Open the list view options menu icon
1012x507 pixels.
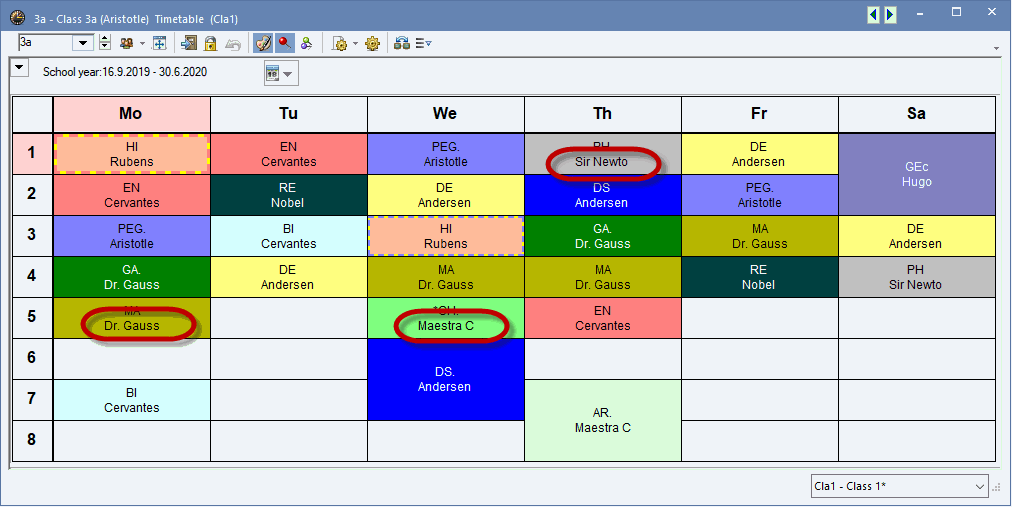point(423,43)
